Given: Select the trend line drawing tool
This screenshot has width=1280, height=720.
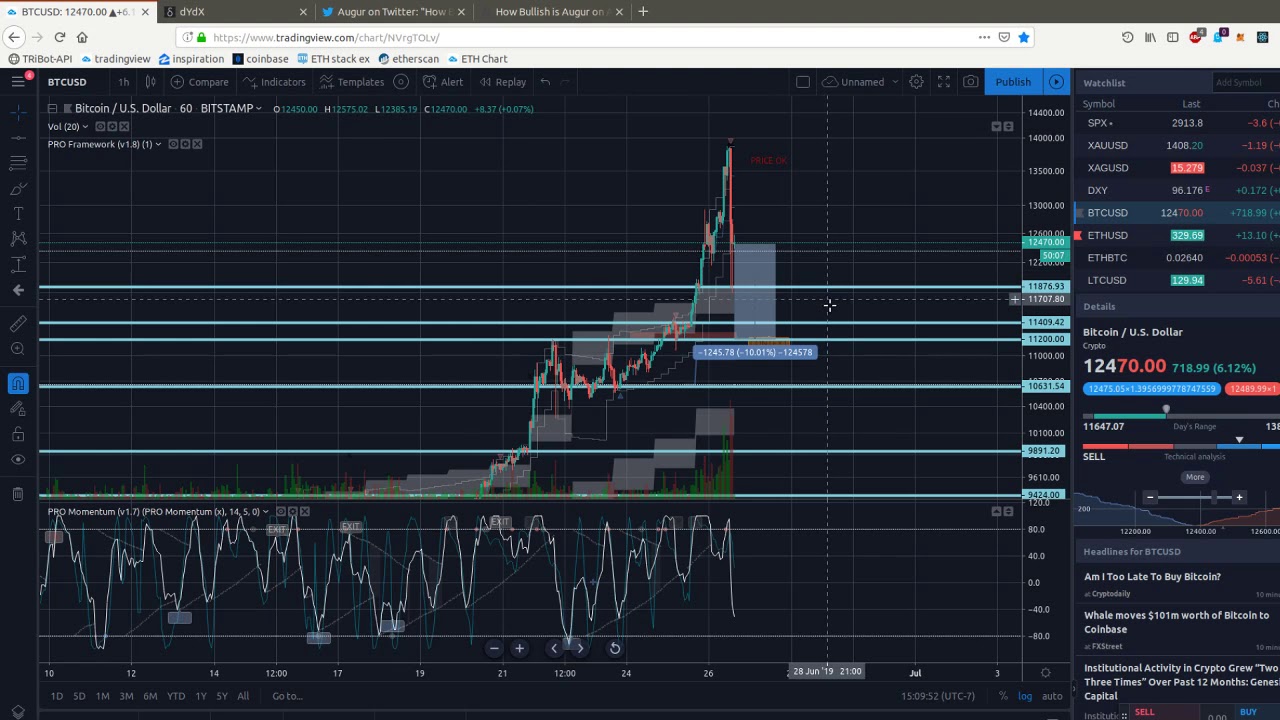Looking at the screenshot, I should [18, 137].
